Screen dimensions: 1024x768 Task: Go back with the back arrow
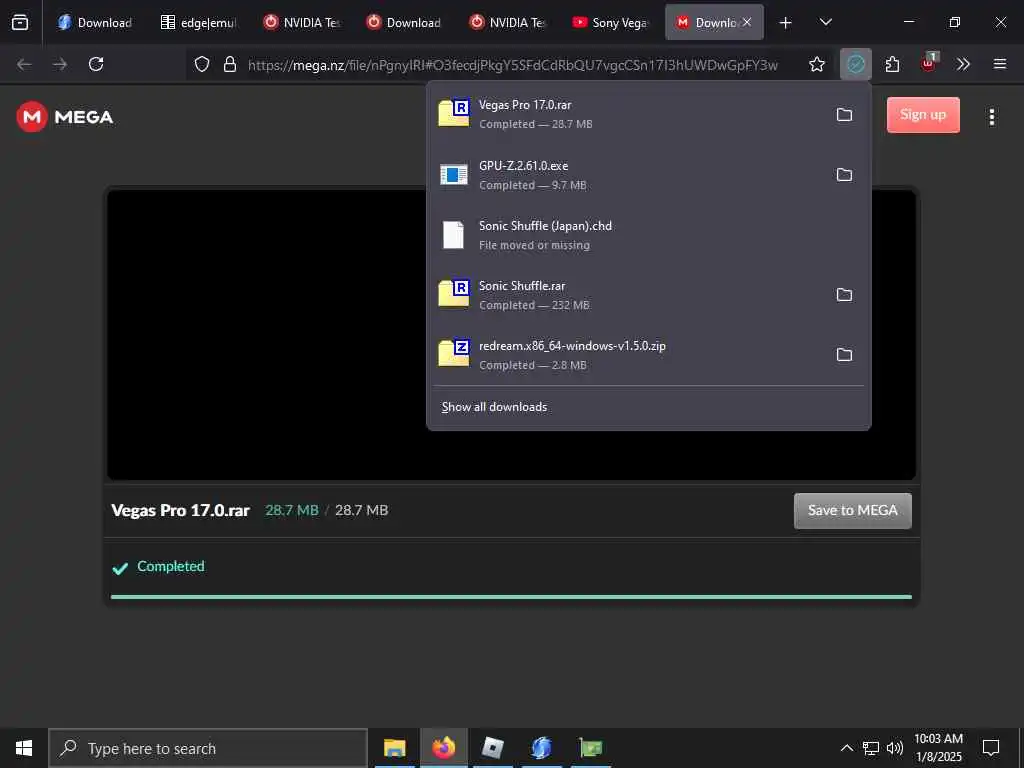(x=24, y=64)
